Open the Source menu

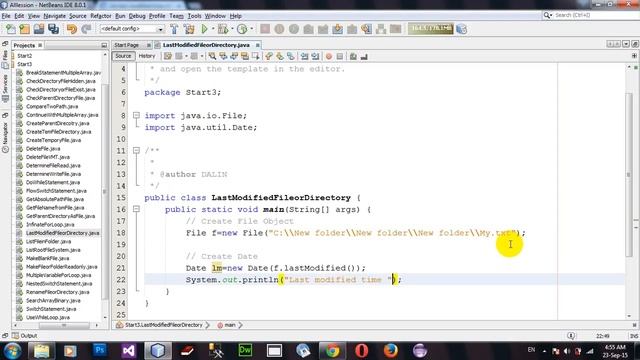pos(78,16)
